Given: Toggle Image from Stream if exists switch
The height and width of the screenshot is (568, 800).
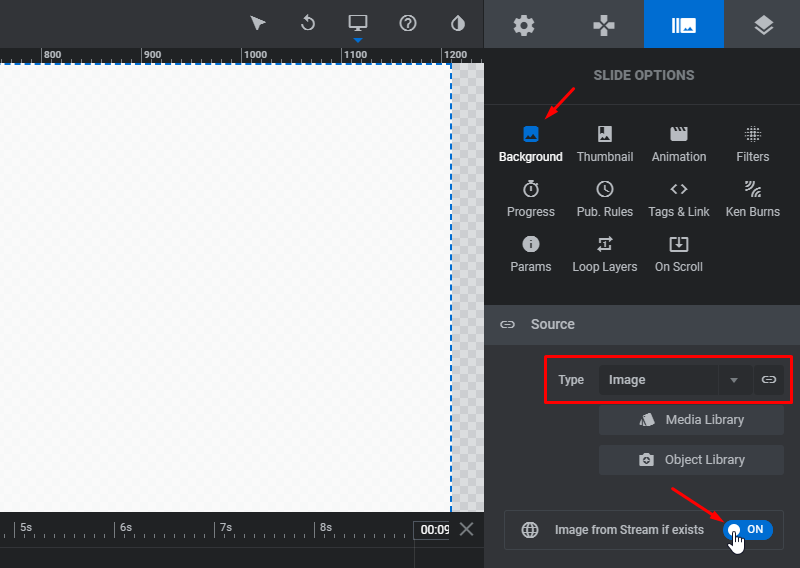Looking at the screenshot, I should [747, 530].
